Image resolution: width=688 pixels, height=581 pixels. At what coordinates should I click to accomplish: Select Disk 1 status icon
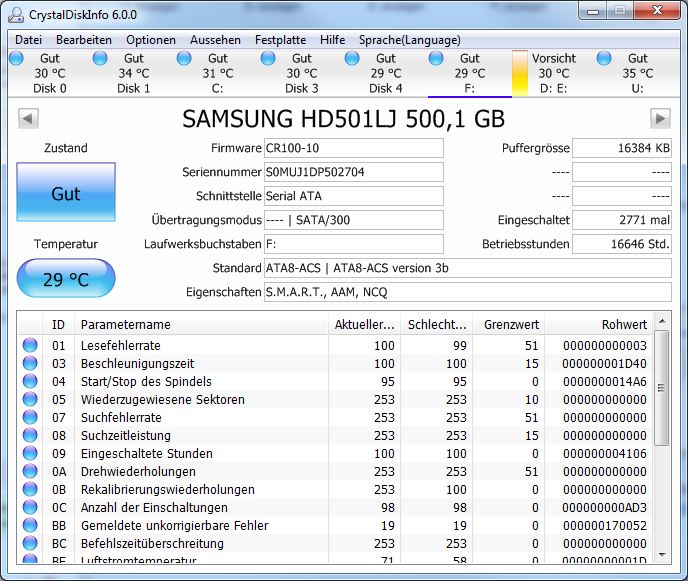point(100,58)
